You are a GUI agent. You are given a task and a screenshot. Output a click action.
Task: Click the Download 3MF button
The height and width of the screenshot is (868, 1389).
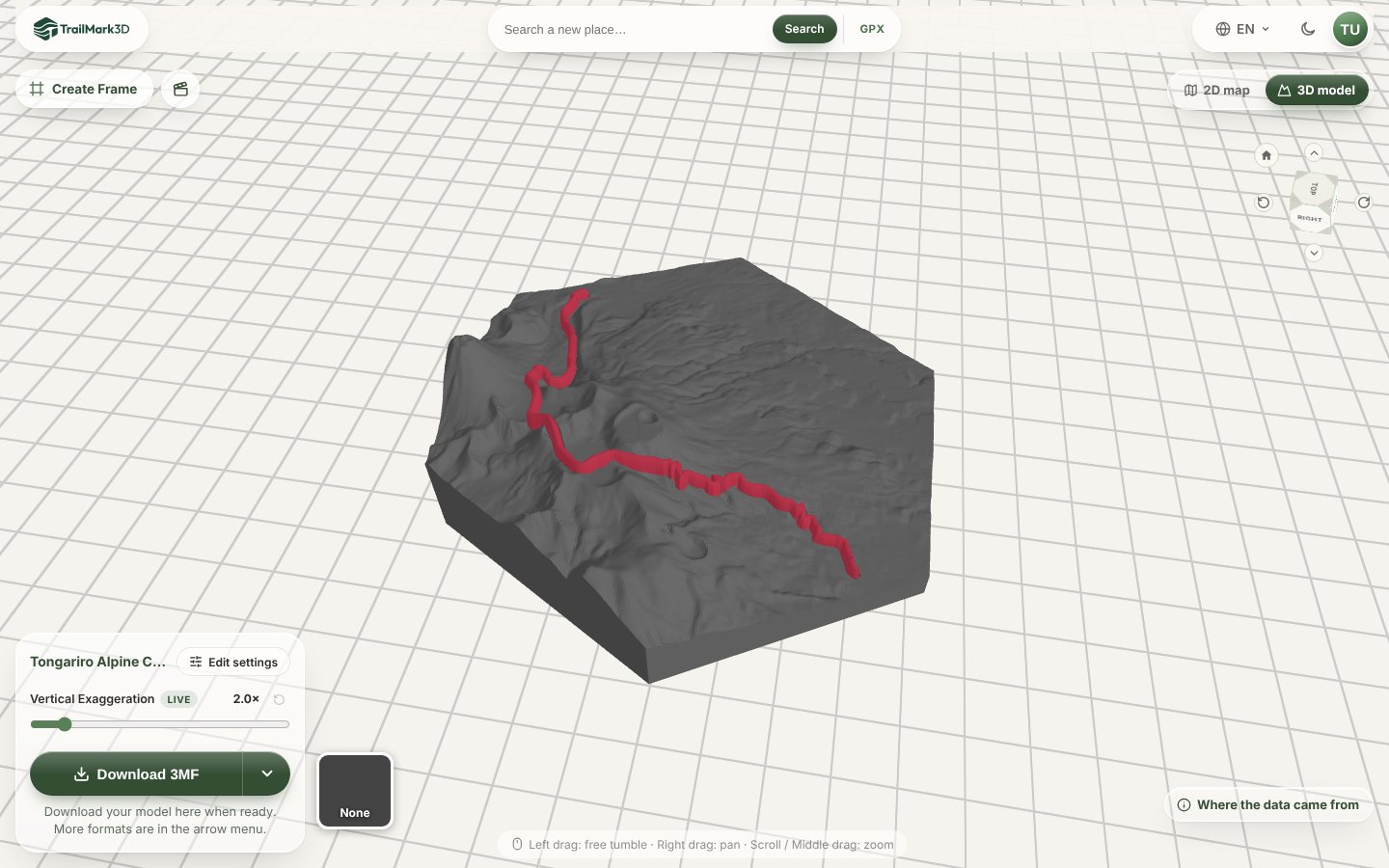tap(136, 773)
